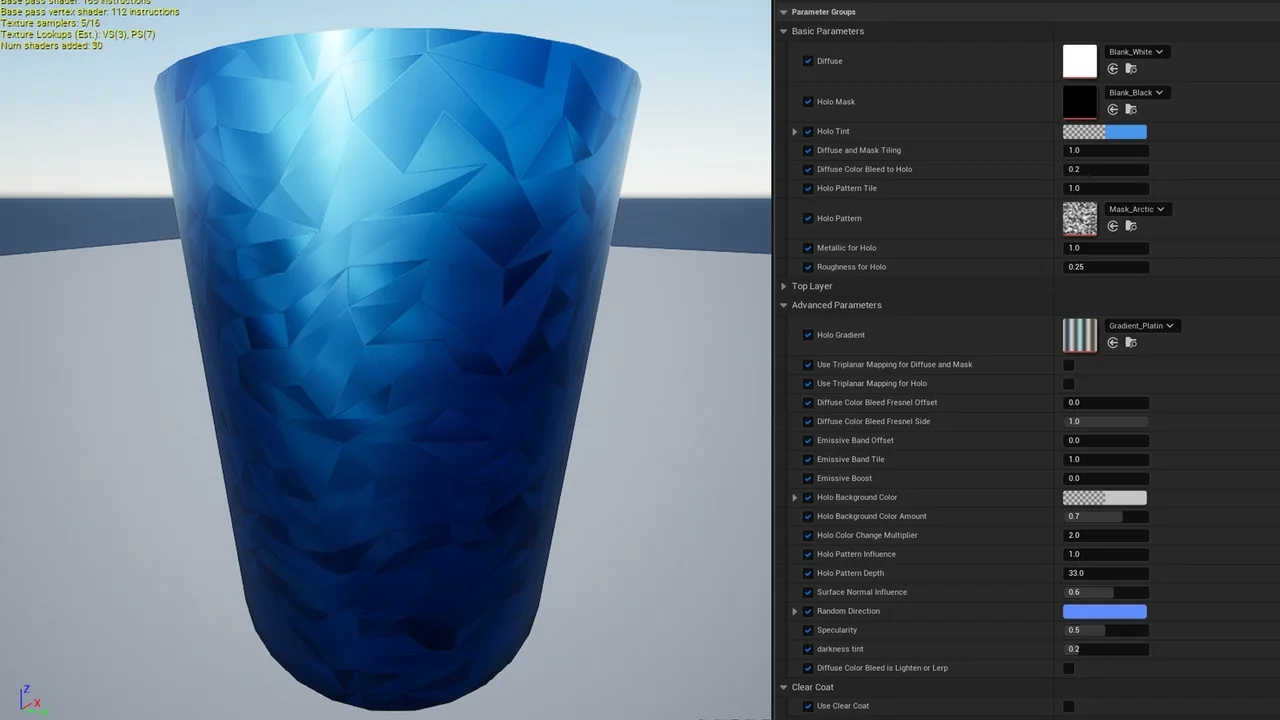The image size is (1280, 720).
Task: Click Use Selected Asset arrow for Holo Mask
Action: click(1113, 110)
